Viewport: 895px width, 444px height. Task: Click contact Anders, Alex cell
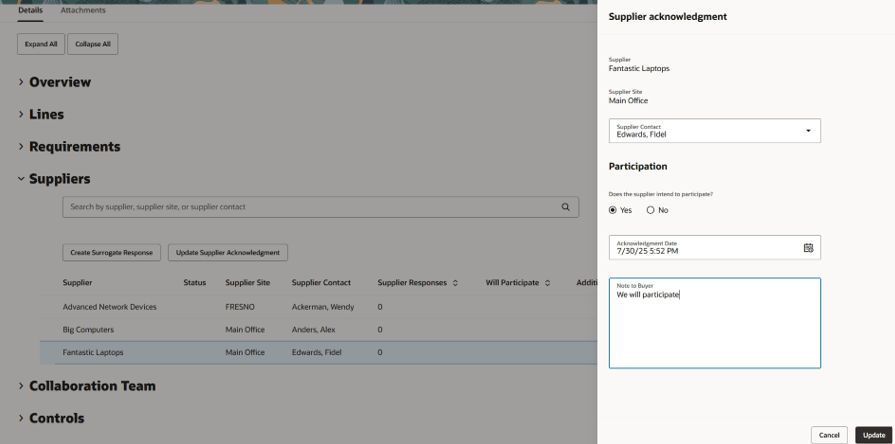pos(313,330)
